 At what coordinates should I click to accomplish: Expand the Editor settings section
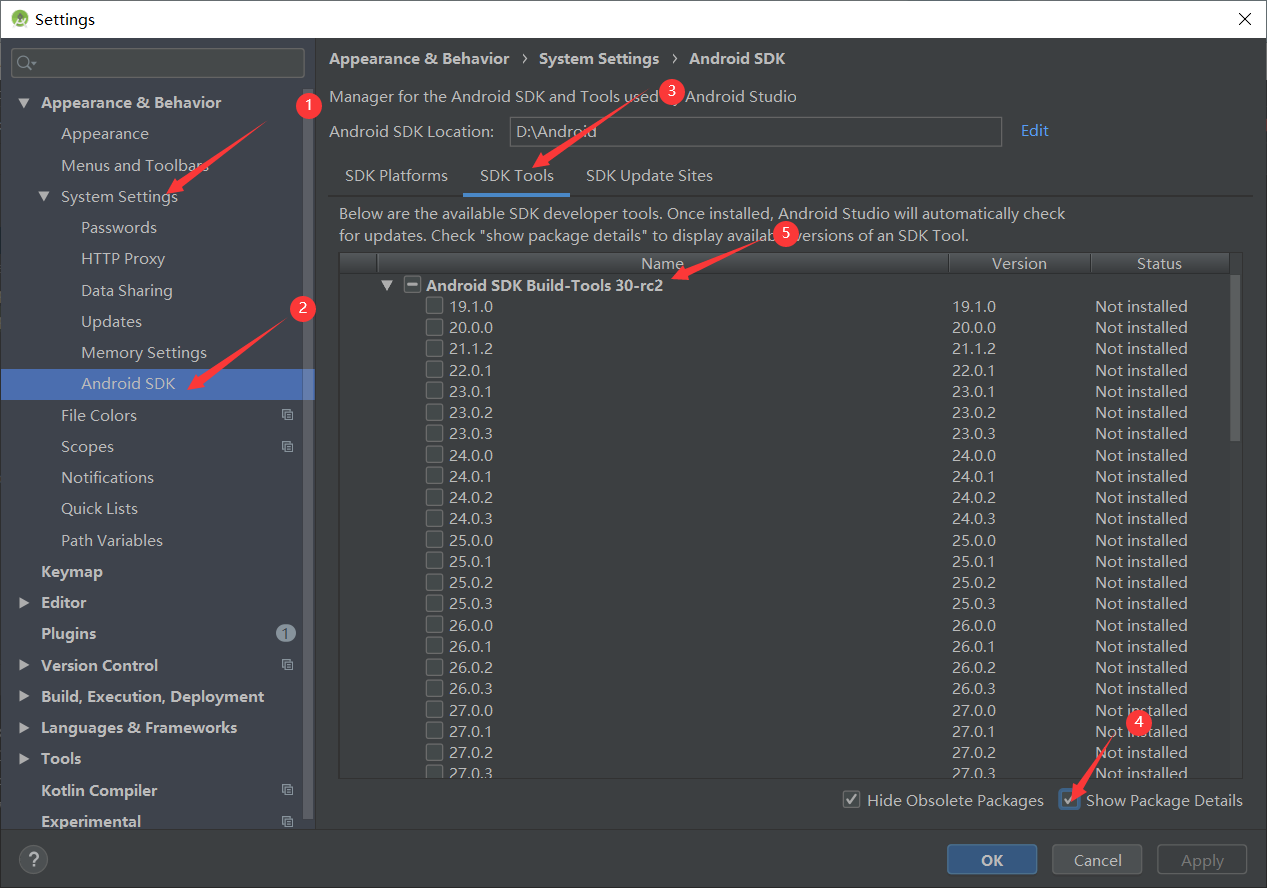coord(24,603)
